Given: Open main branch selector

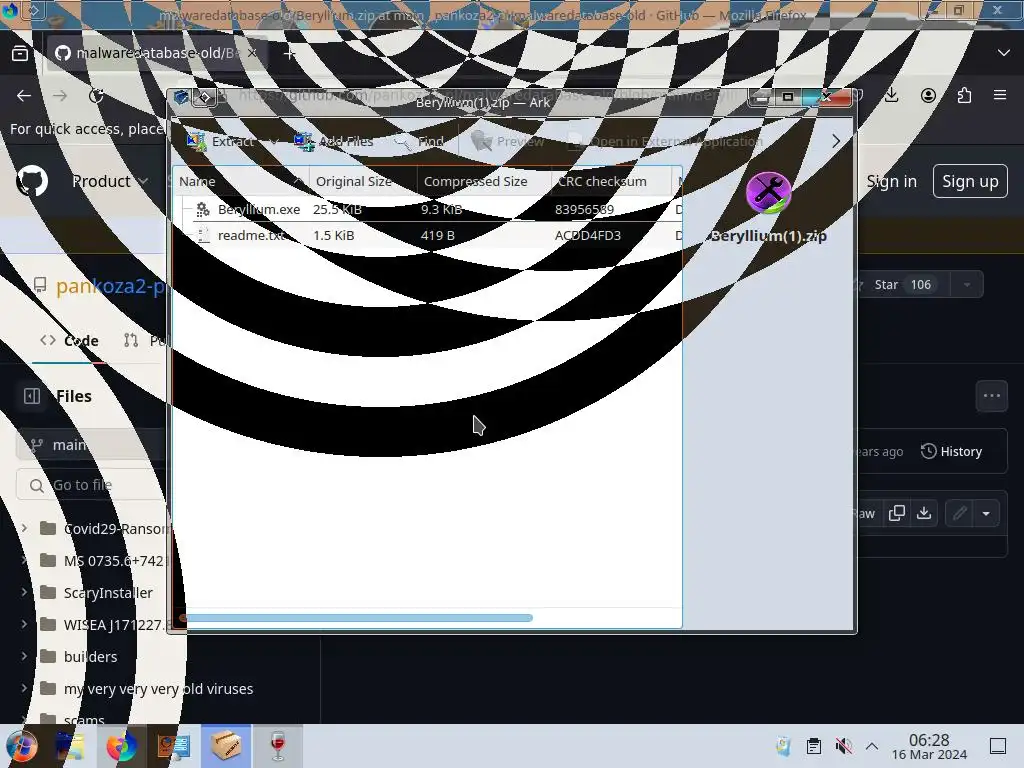Looking at the screenshot, I should tap(91, 445).
